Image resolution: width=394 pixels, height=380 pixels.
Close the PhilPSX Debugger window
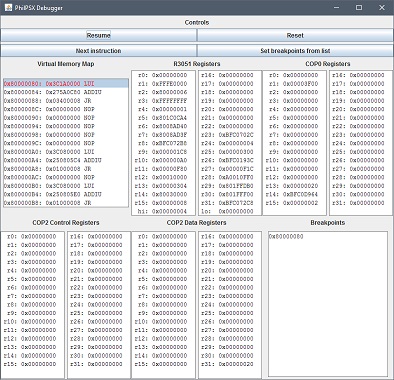tap(382, 7)
